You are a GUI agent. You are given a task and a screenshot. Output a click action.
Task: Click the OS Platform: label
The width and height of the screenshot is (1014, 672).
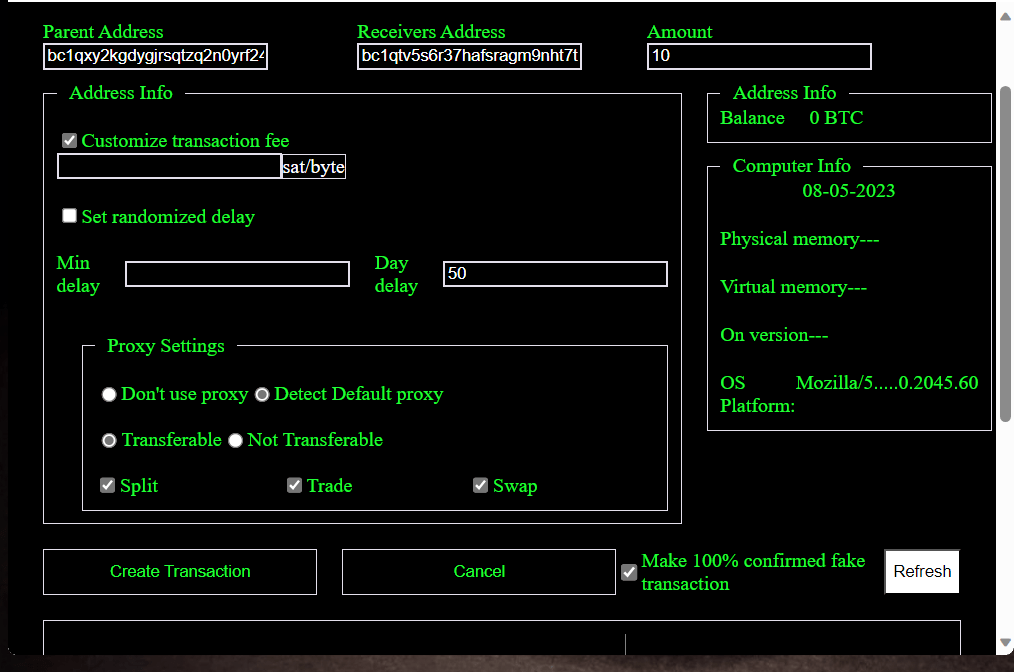point(757,395)
